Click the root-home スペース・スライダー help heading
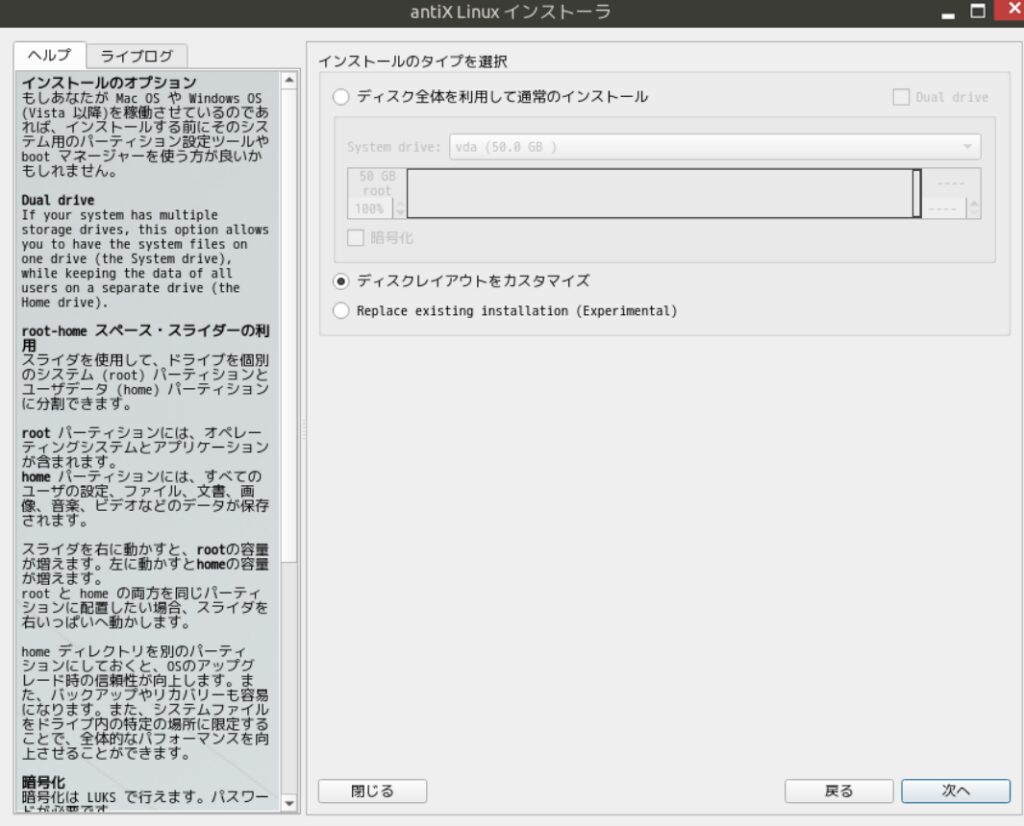The image size is (1024, 826). (x=145, y=338)
